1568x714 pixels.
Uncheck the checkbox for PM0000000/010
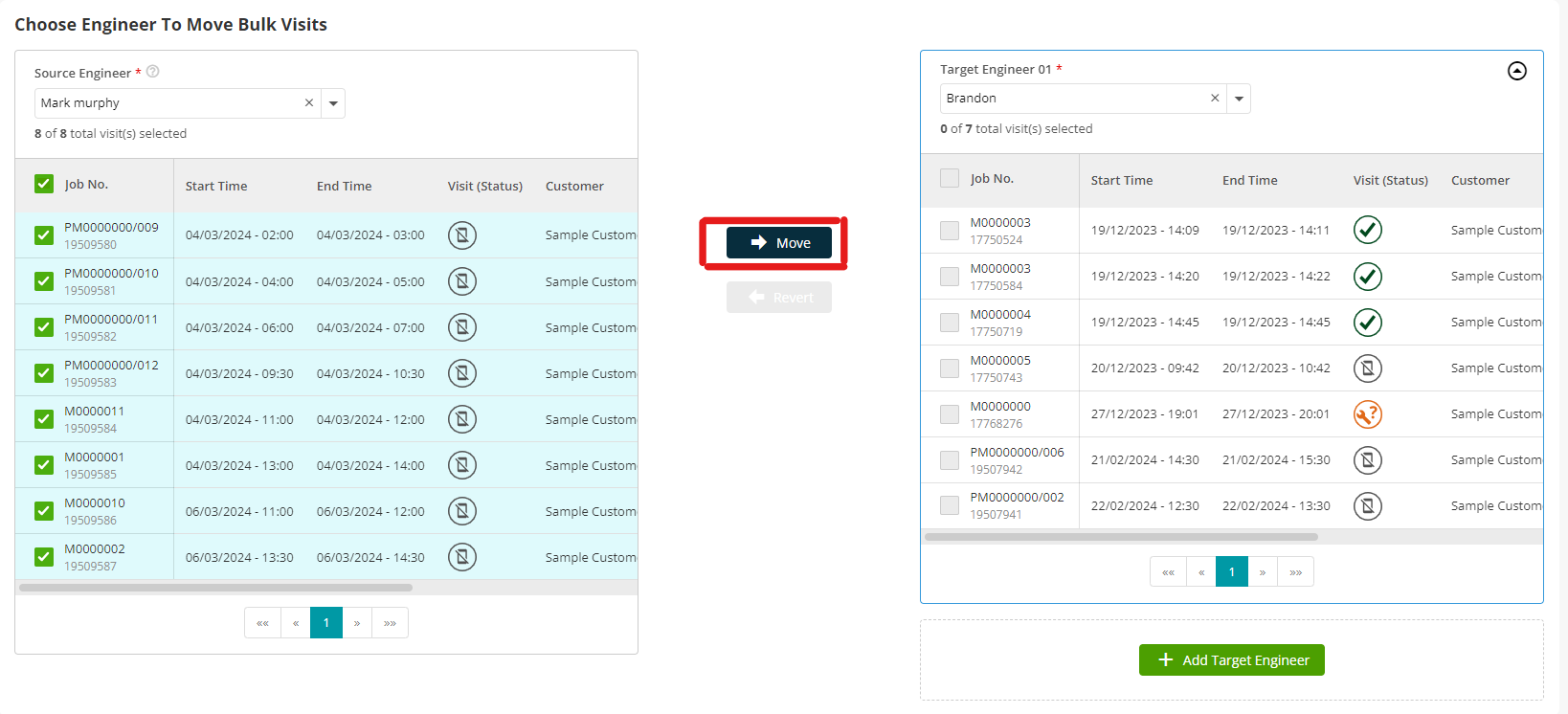(44, 281)
